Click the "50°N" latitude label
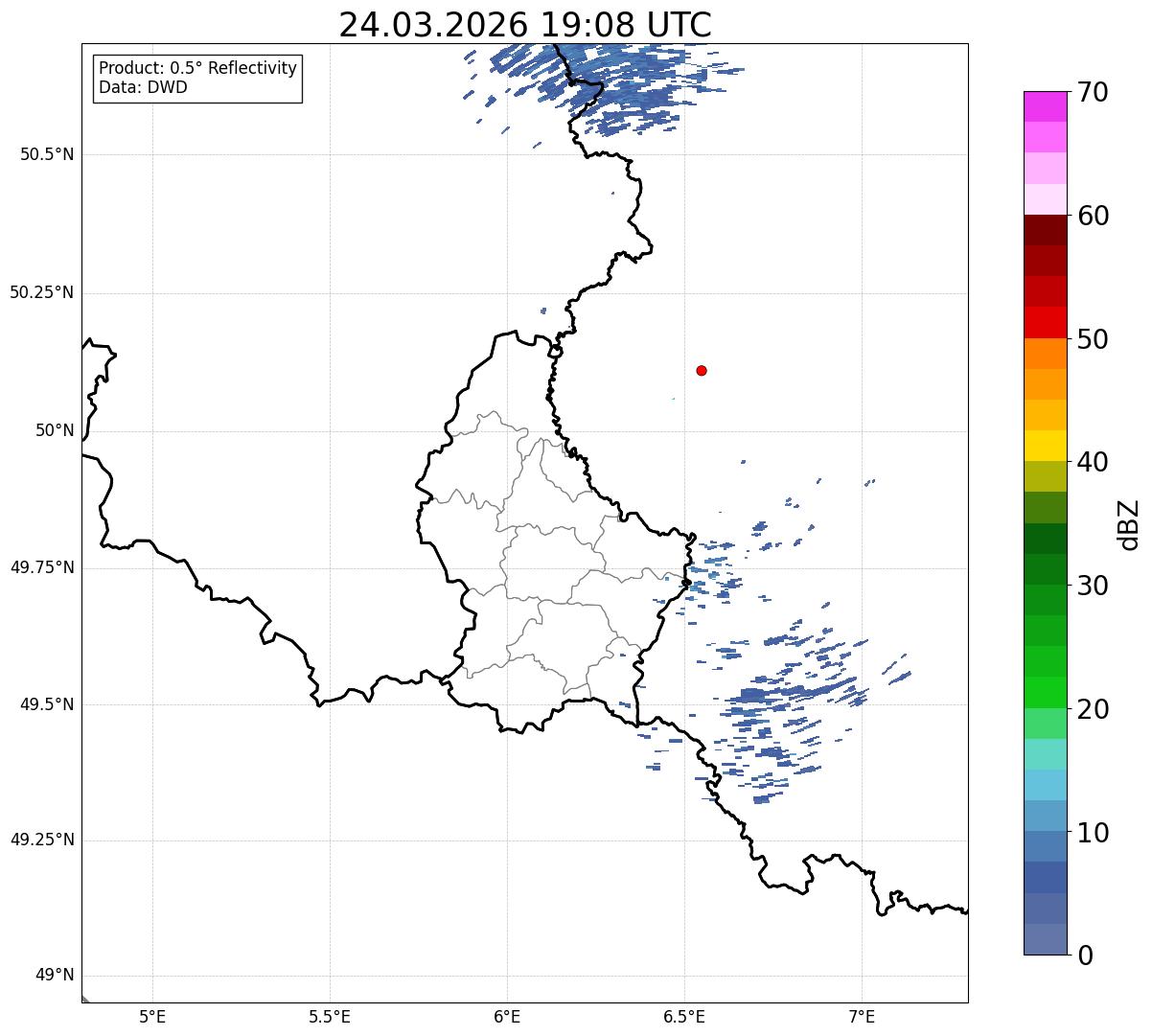The image size is (1152, 1036). (55, 430)
